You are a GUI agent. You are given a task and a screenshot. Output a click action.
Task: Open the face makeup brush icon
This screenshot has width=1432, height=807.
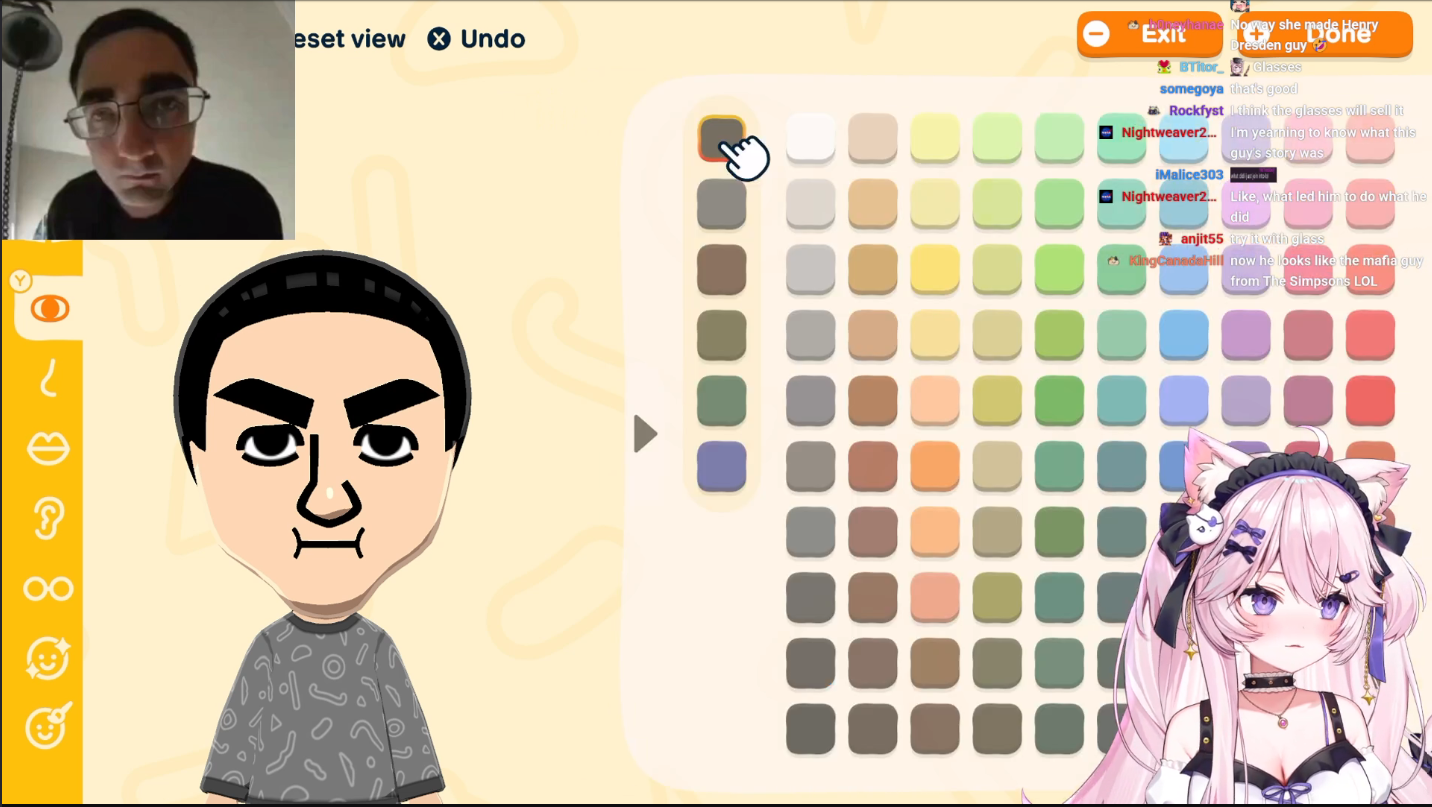48,727
